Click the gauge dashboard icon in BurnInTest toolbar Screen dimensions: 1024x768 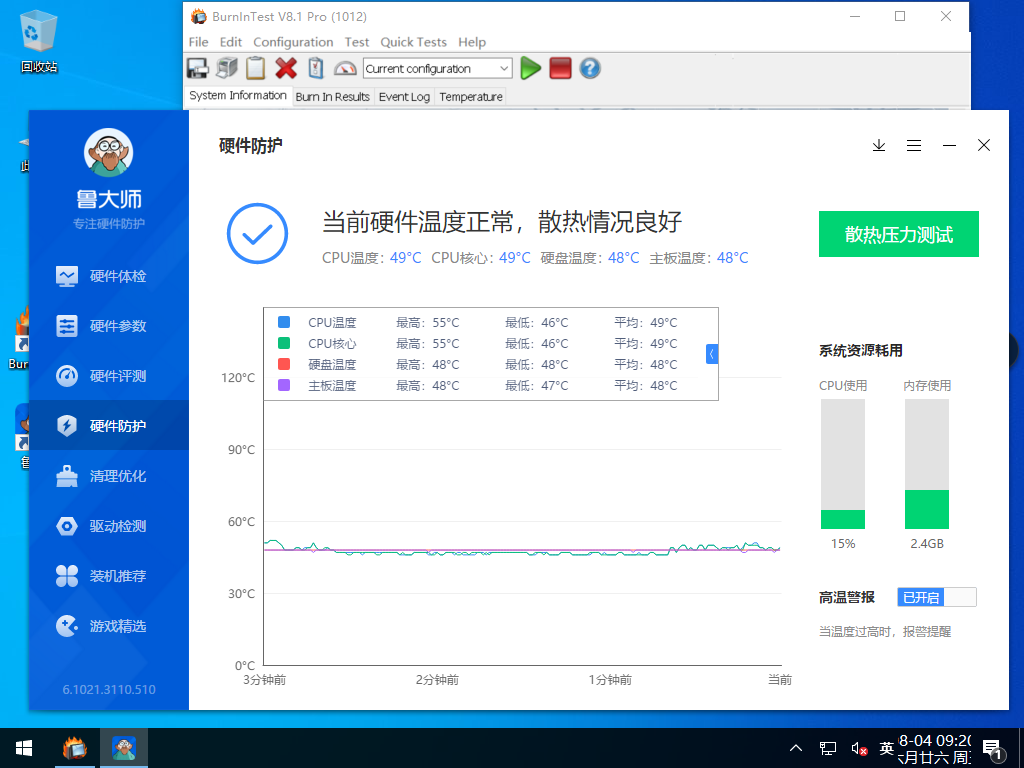coord(346,67)
